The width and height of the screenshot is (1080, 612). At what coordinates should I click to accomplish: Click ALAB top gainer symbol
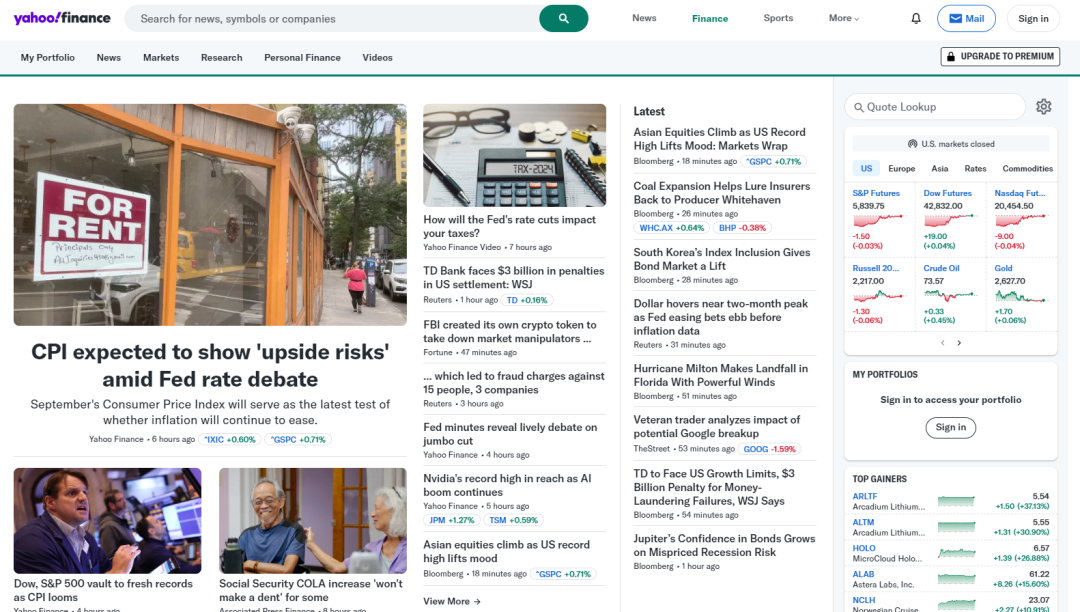click(x=863, y=574)
